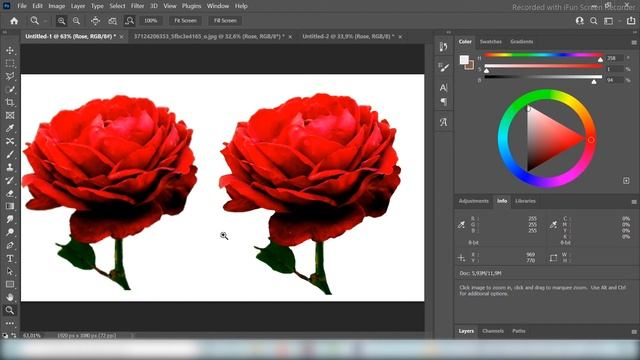The height and width of the screenshot is (360, 640).
Task: Enable Zoom Out mode in options bar
Action: [76, 21]
